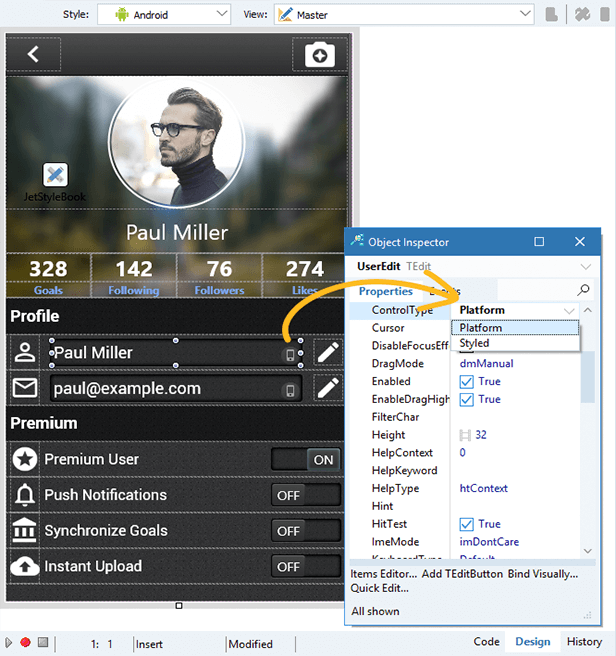Click the Items Editor... link
Screen dimensions: 616x656
click(x=383, y=574)
